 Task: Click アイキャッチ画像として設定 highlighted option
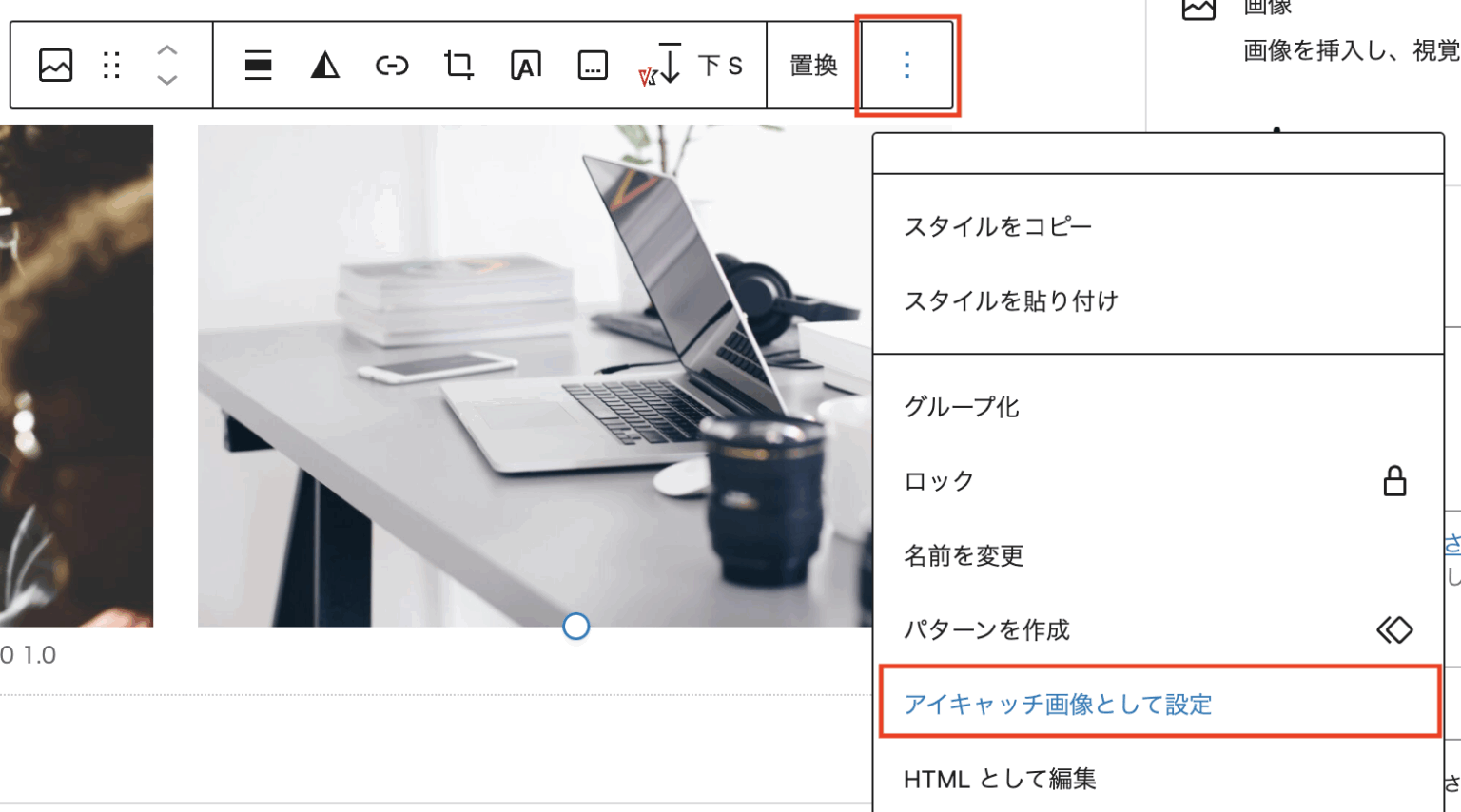coord(1056,704)
